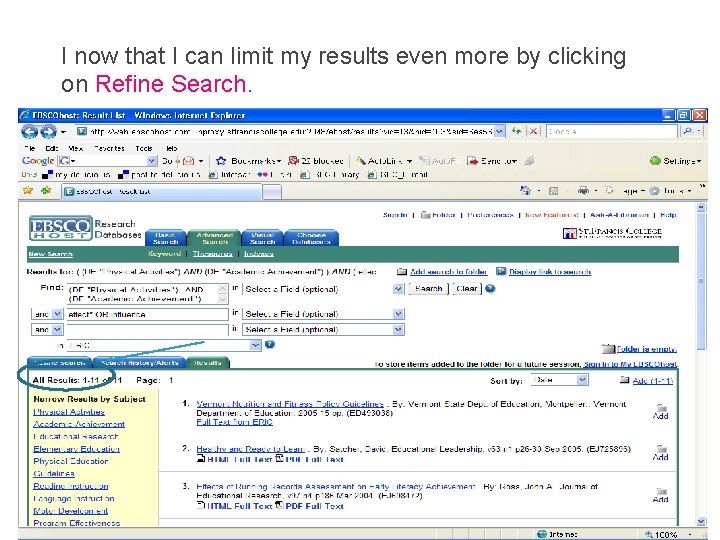Click the EBSCO Host logo
Image resolution: width=720 pixels, height=540 pixels.
(x=60, y=228)
